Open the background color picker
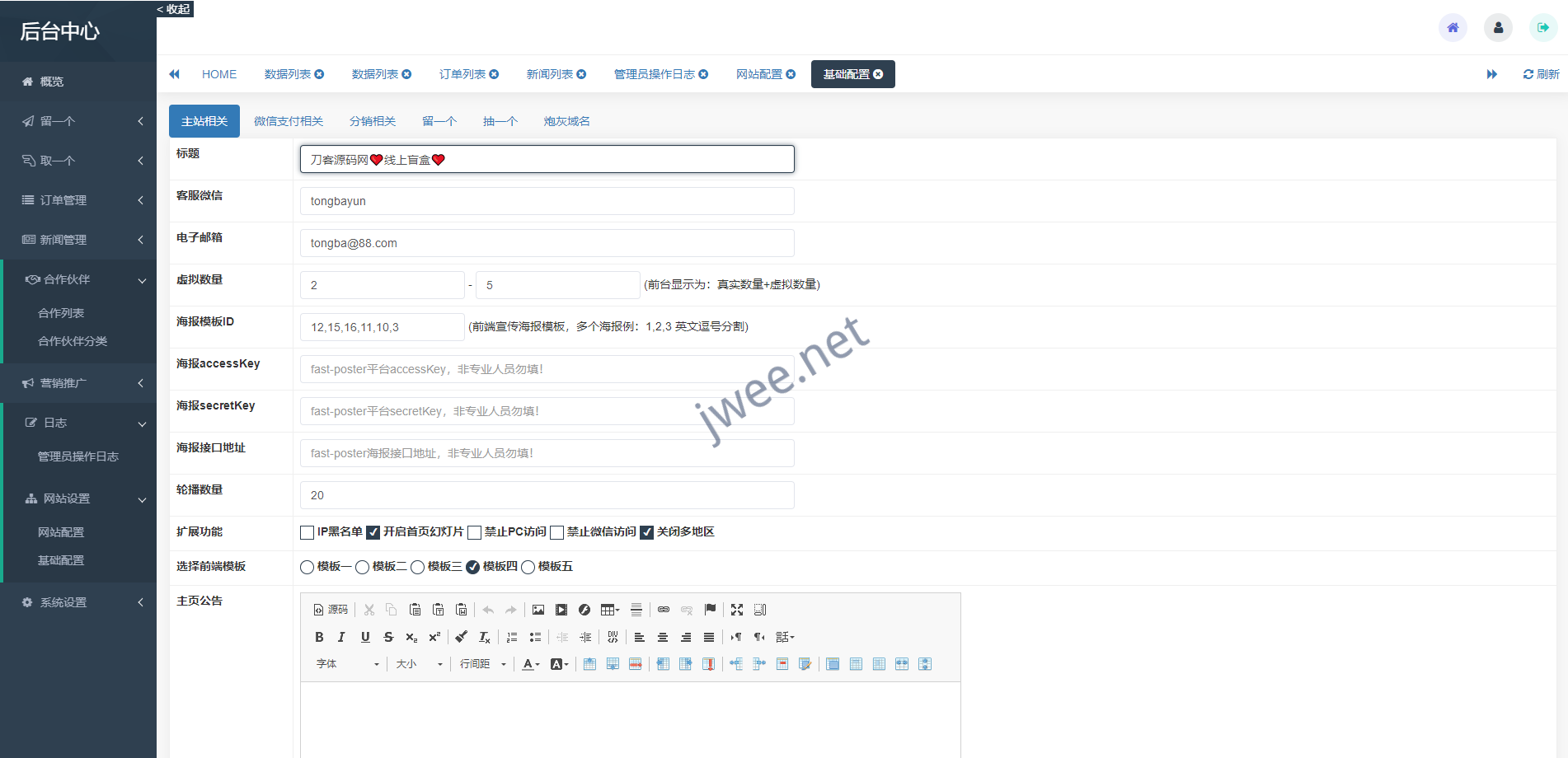Viewport: 1568px width, 758px height. (x=559, y=664)
